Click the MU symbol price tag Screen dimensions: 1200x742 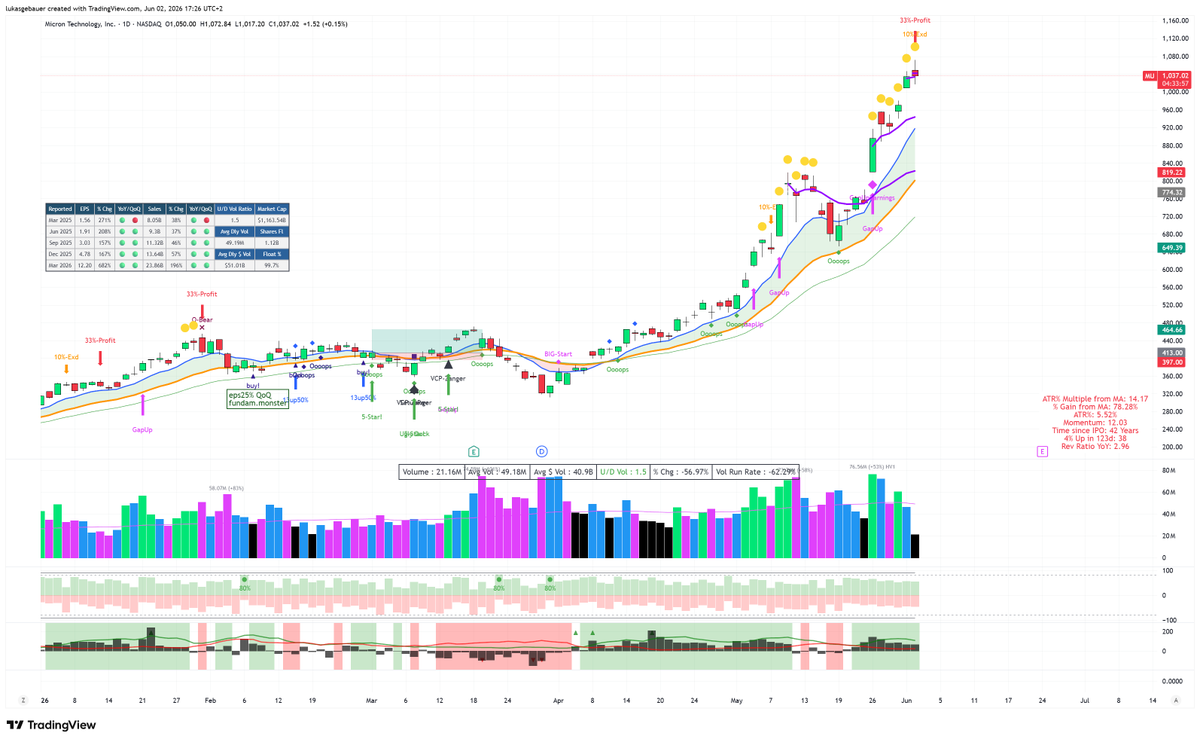coord(1150,76)
